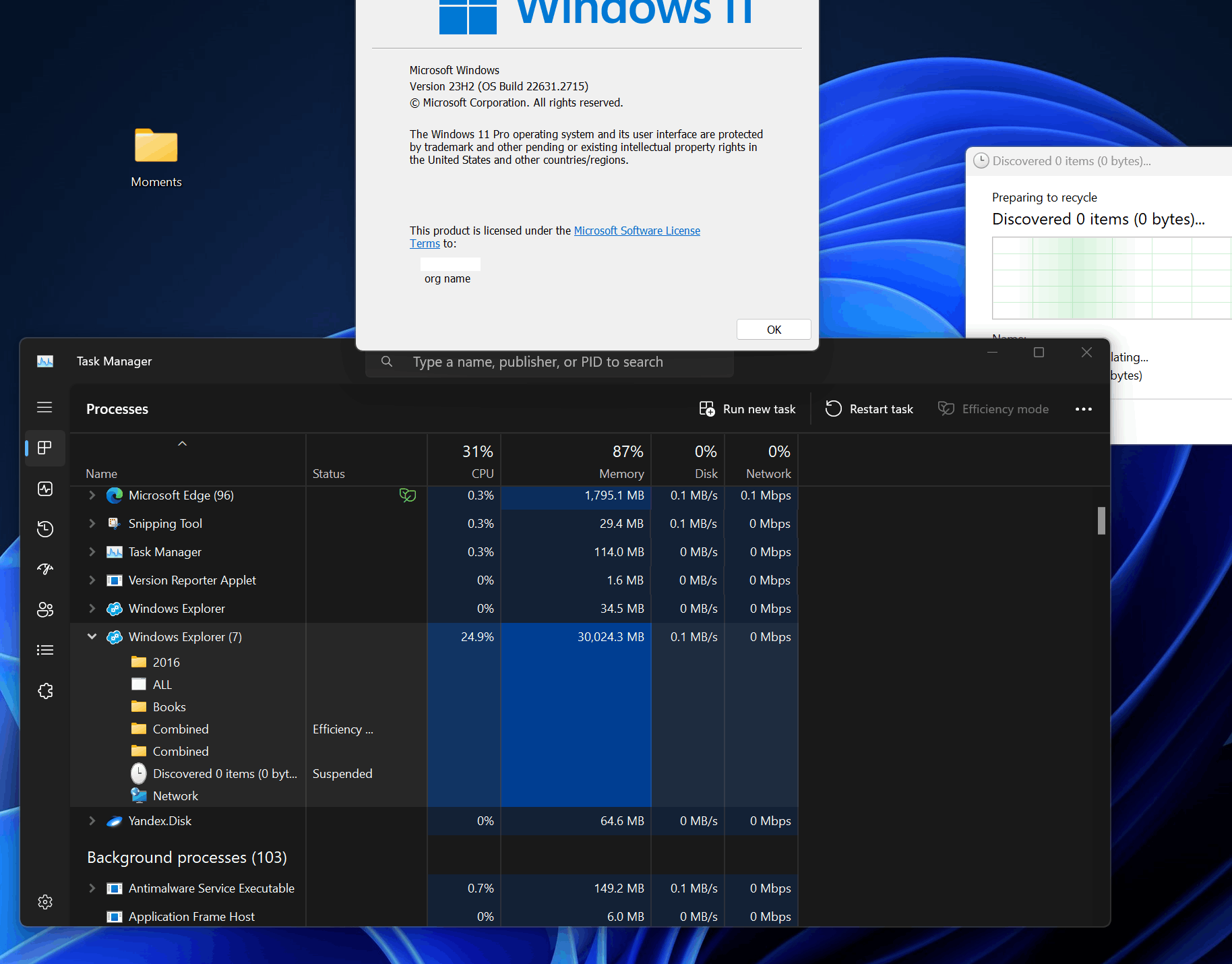This screenshot has height=964, width=1232.
Task: Select Processes page icon in sidebar
Action: (x=45, y=448)
